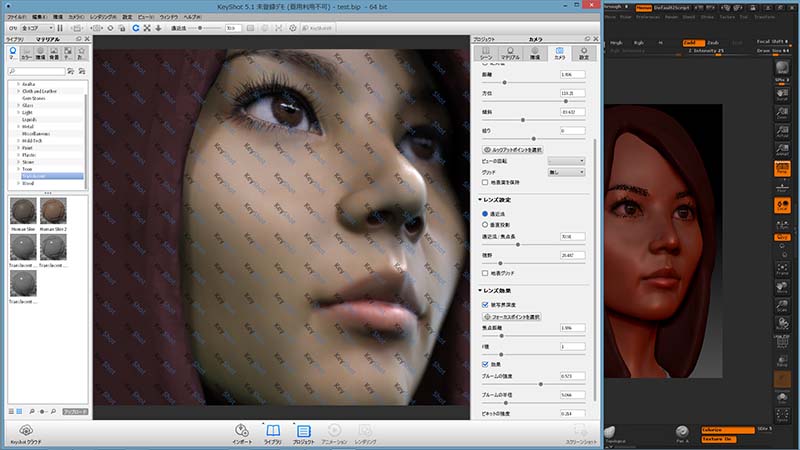This screenshot has width=800, height=450.
Task: Open the ファイル menu
Action: tap(17, 17)
